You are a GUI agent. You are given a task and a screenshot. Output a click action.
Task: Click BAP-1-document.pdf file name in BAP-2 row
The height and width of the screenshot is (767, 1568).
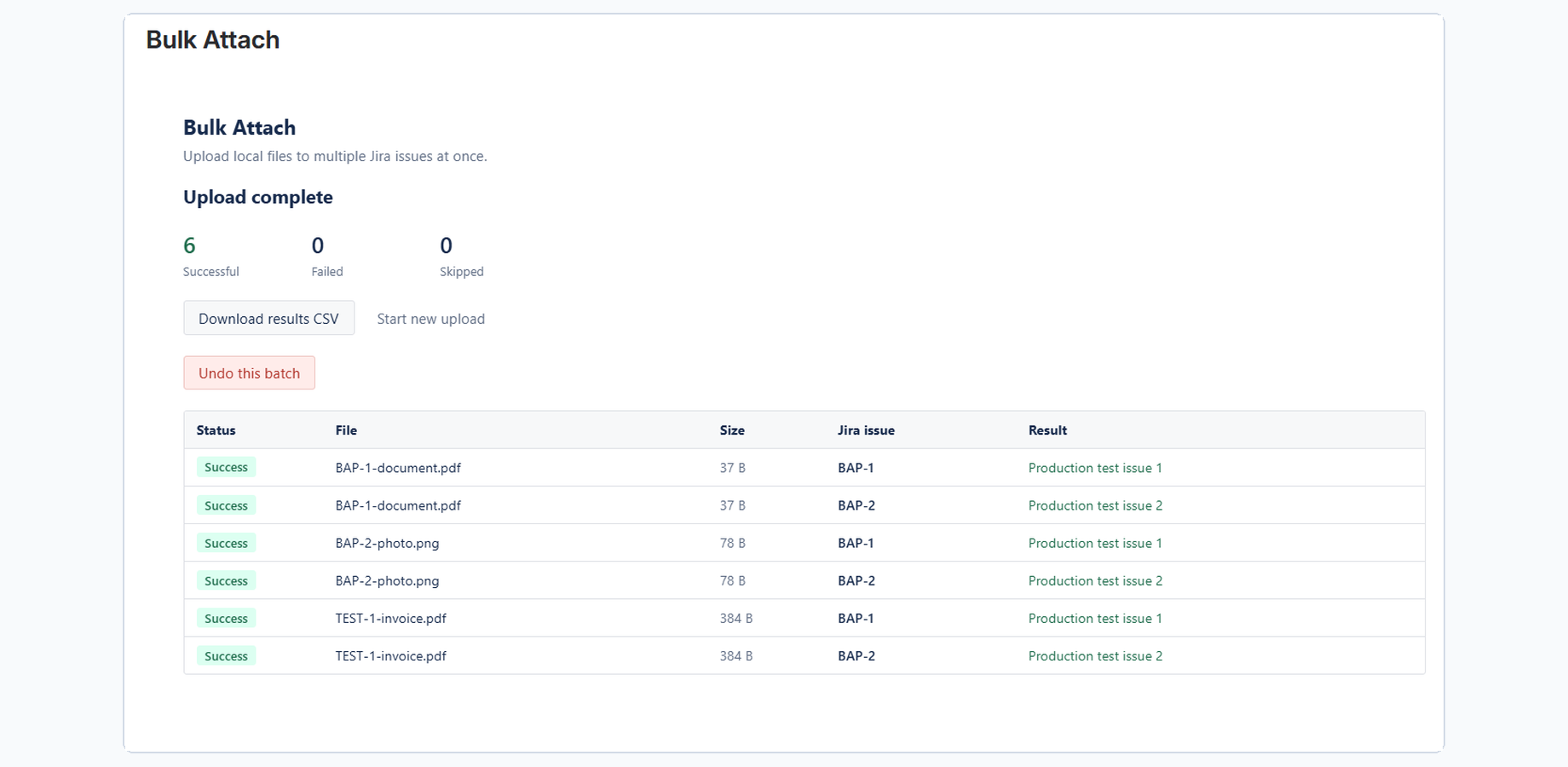coord(398,505)
